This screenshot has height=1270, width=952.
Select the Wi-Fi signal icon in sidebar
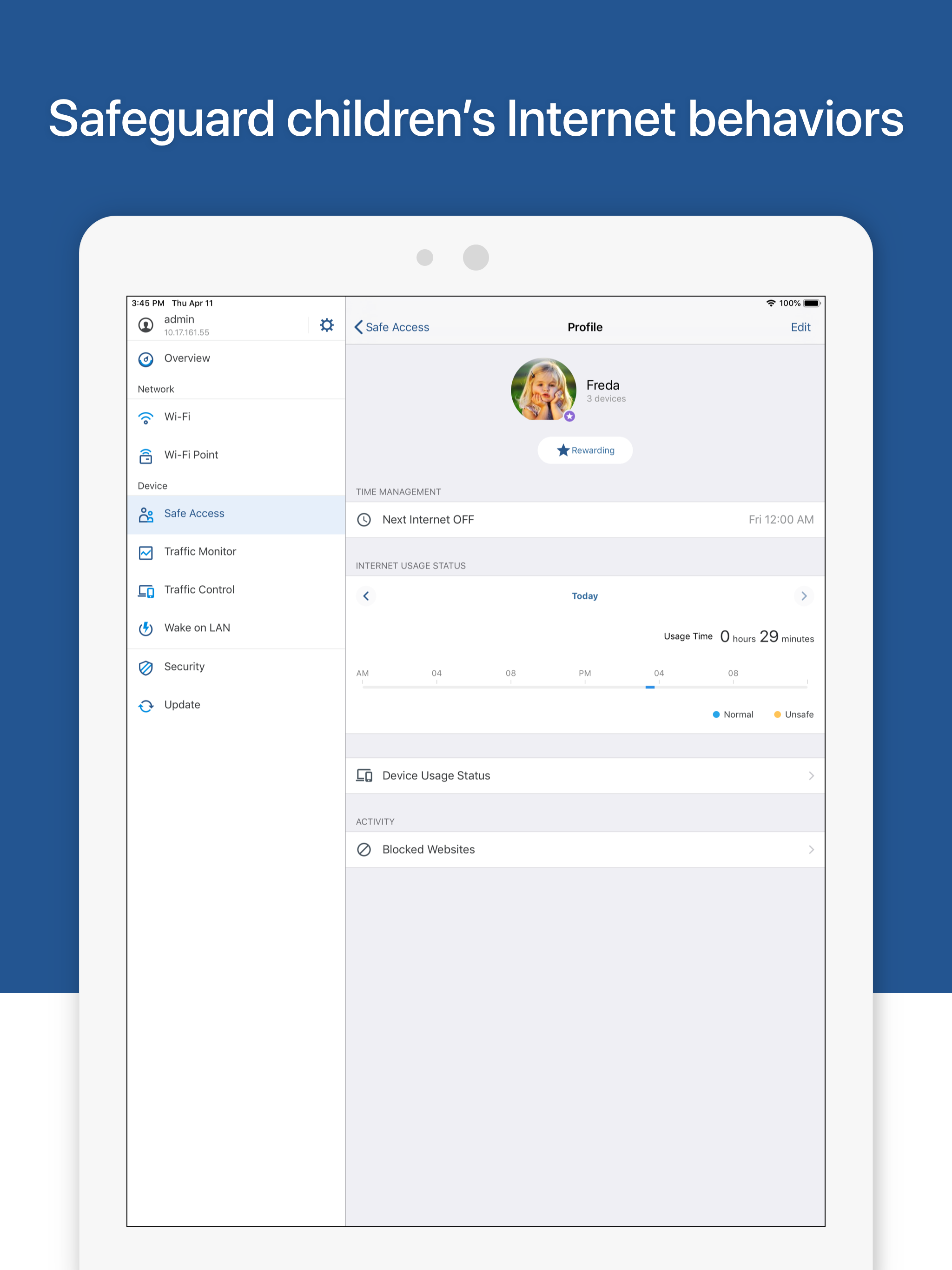click(x=146, y=417)
